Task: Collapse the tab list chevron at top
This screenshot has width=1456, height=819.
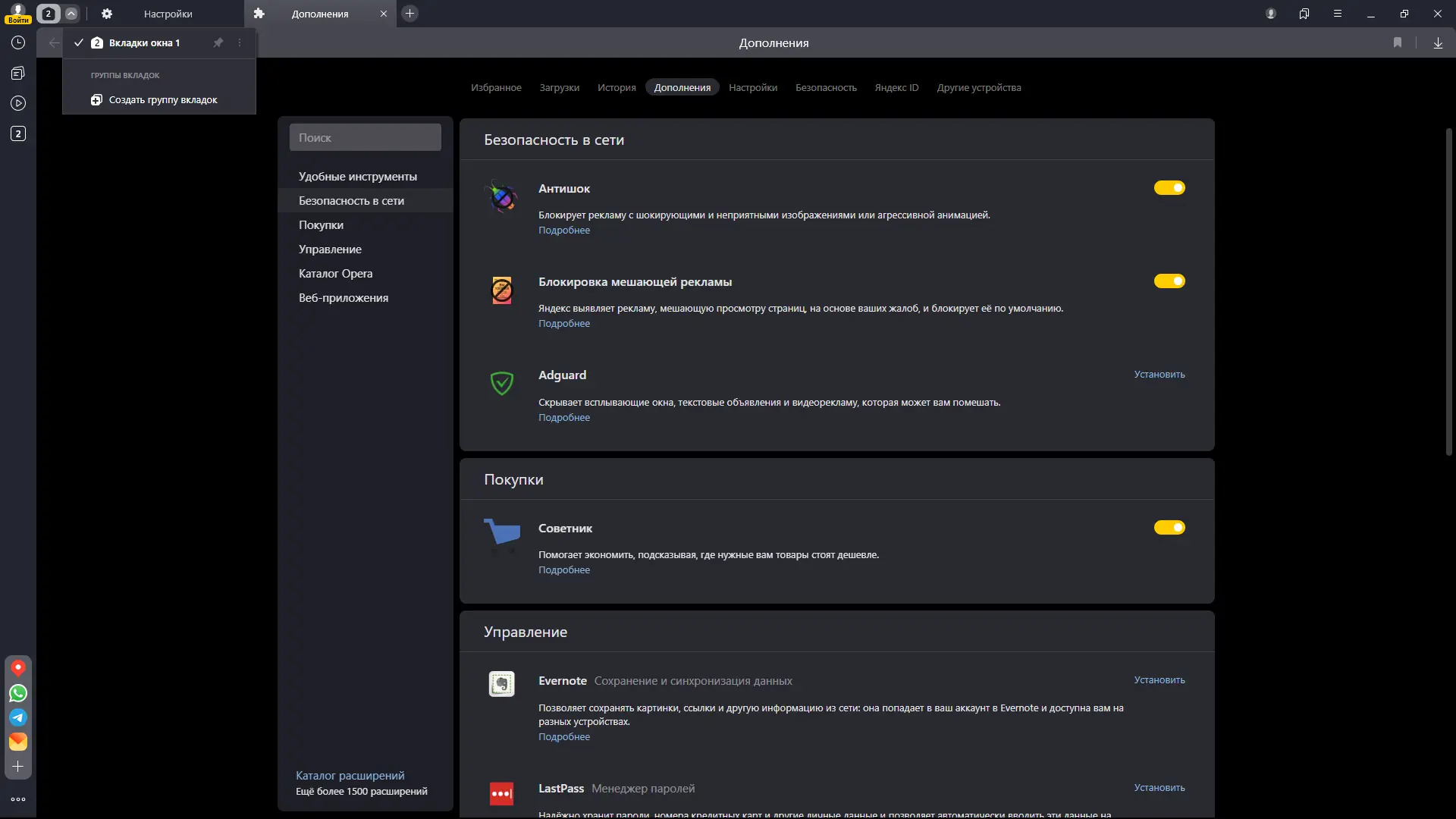Action: point(71,14)
